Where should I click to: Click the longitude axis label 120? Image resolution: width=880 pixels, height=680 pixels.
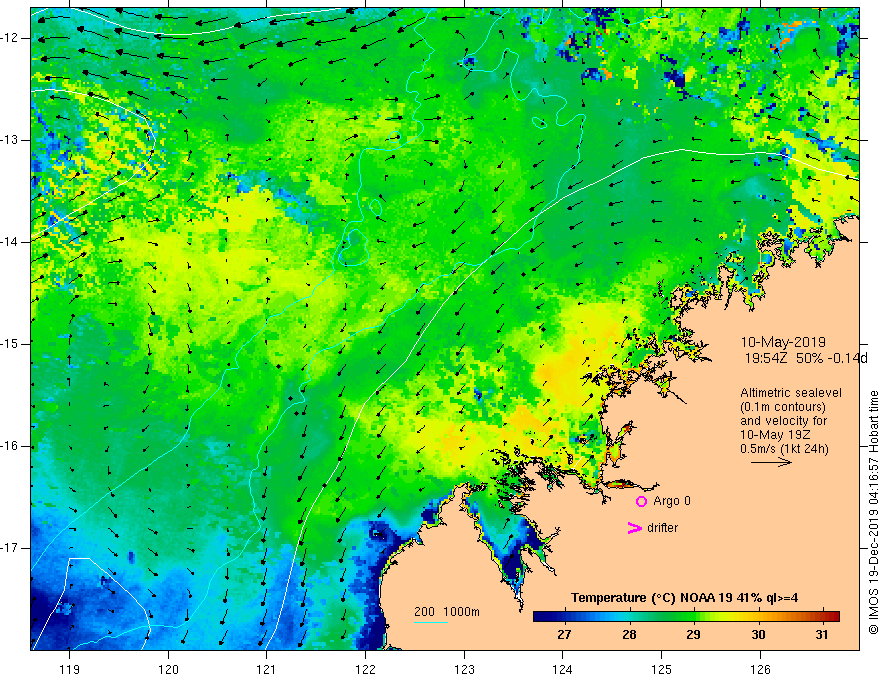pos(168,669)
